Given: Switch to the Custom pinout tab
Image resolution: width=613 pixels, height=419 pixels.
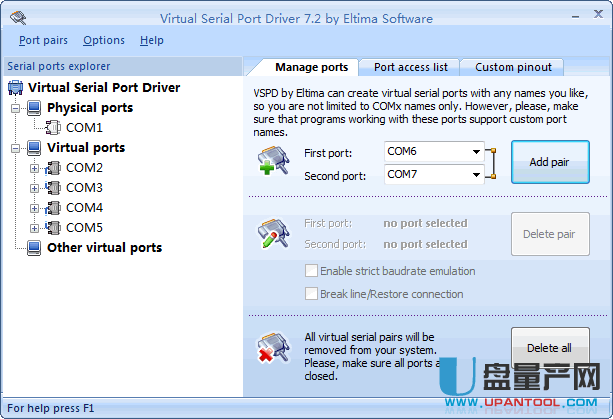Looking at the screenshot, I should 512,67.
